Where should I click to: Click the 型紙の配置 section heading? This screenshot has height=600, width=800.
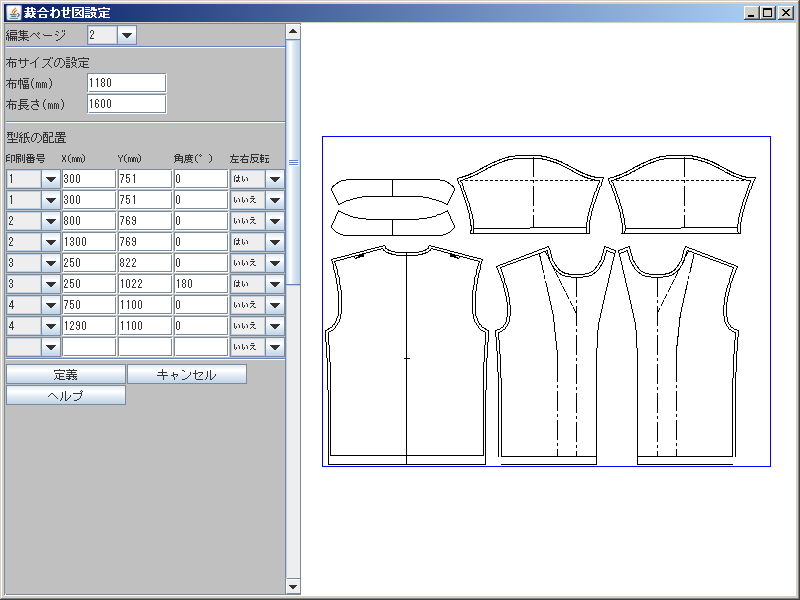click(x=36, y=138)
